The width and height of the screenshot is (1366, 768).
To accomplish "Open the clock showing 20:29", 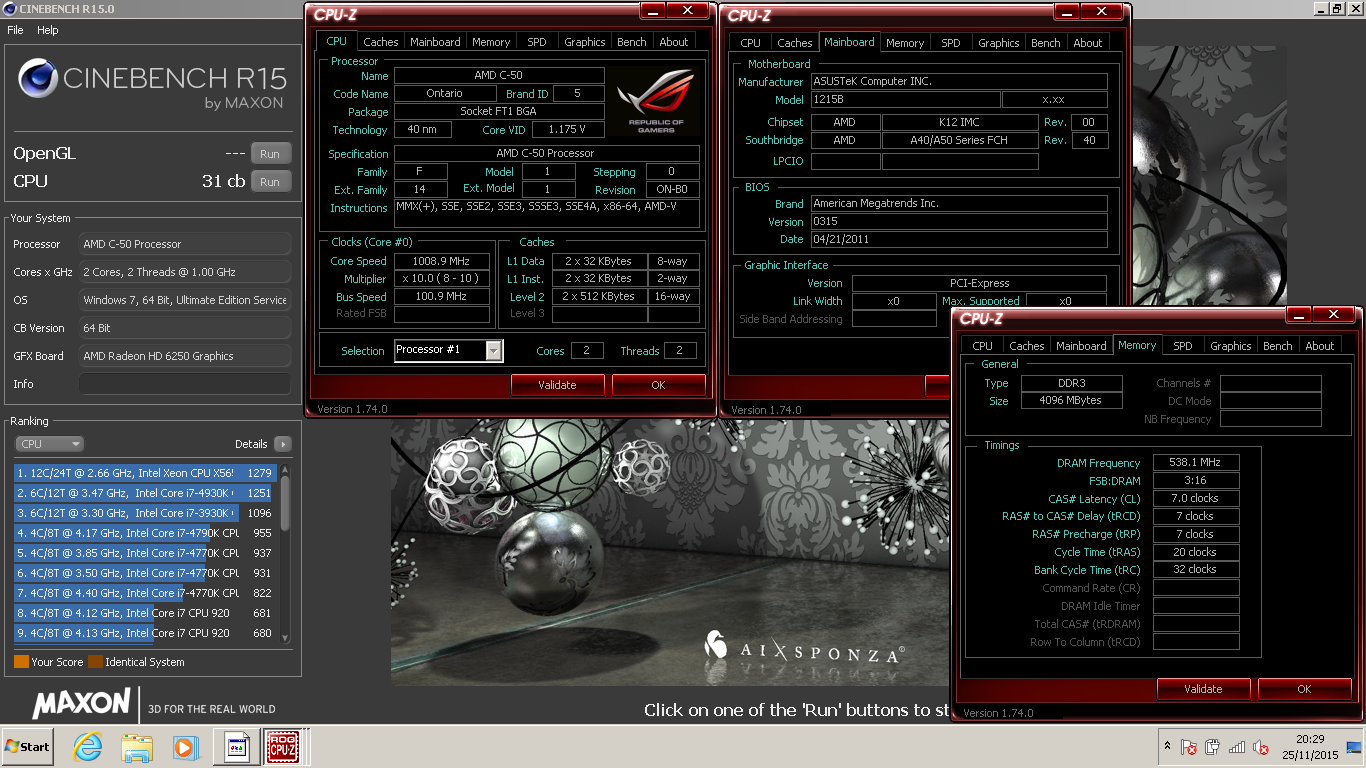I will [1310, 746].
